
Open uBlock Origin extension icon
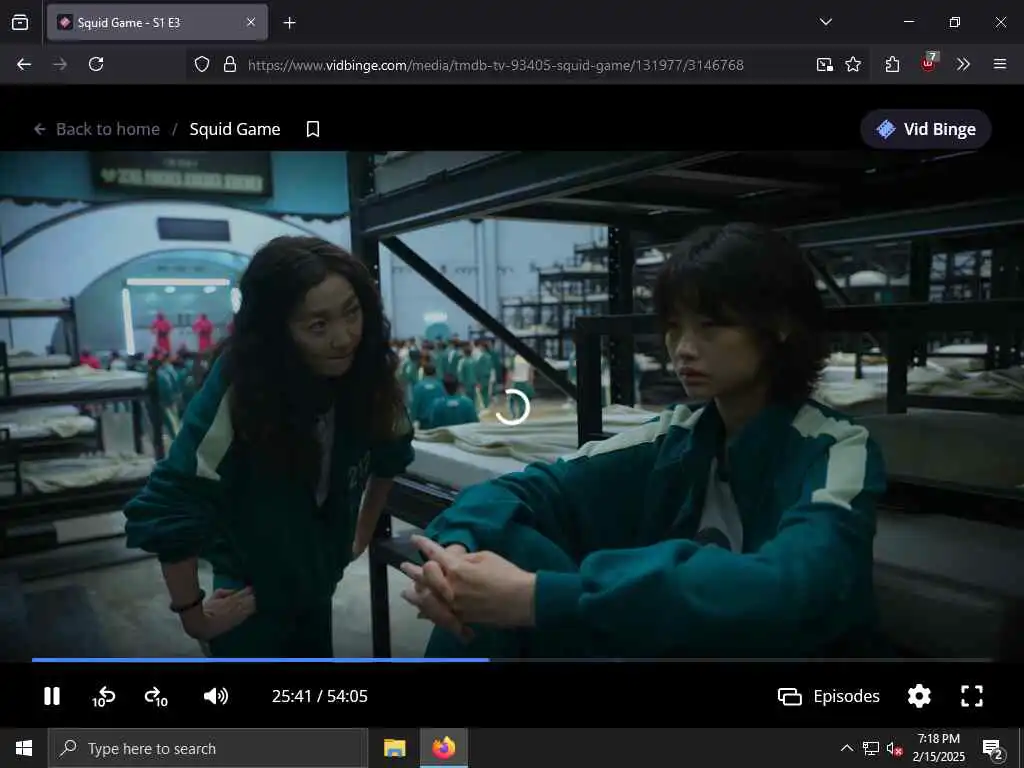929,63
